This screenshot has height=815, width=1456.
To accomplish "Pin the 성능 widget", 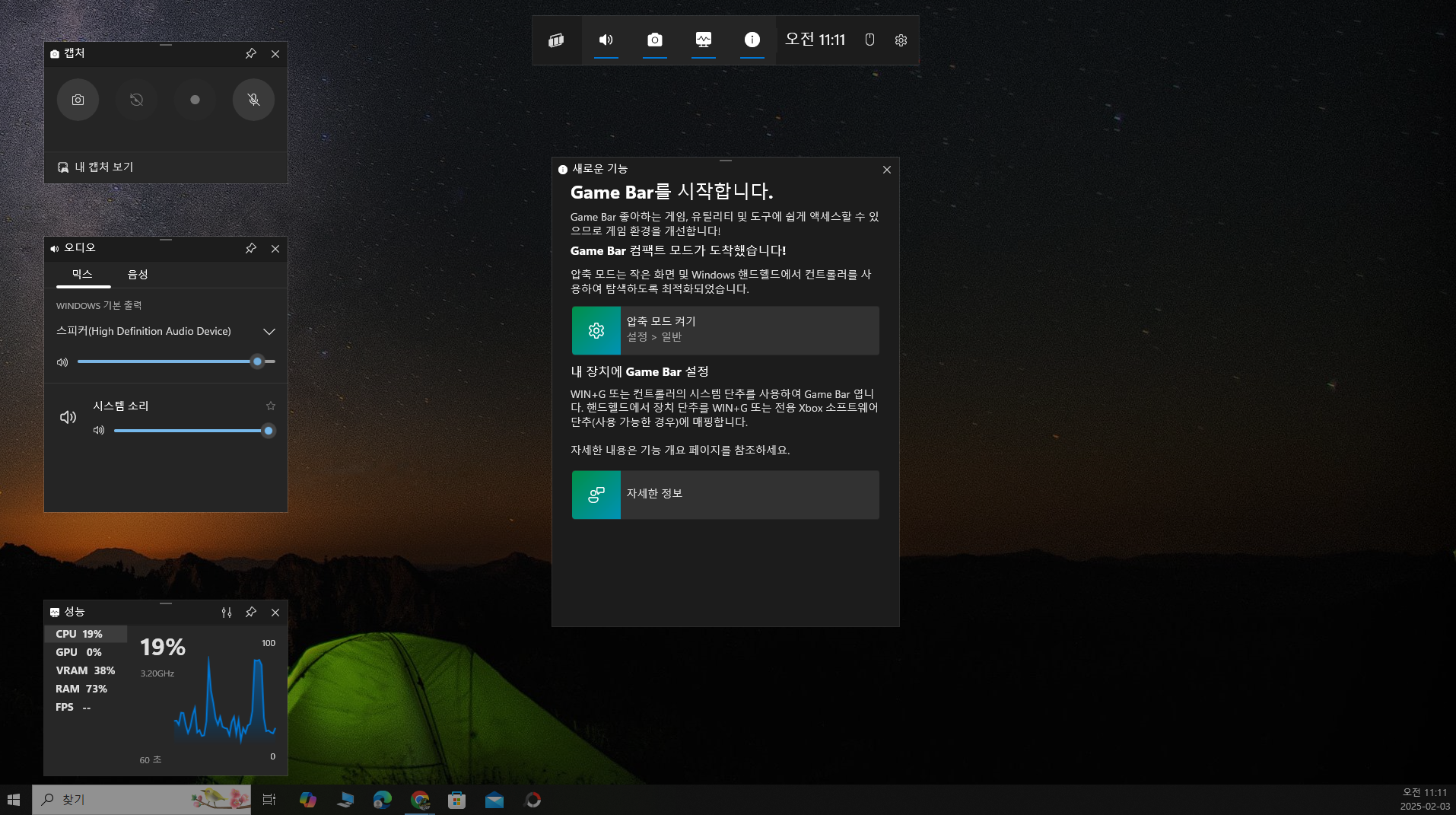I will [251, 613].
